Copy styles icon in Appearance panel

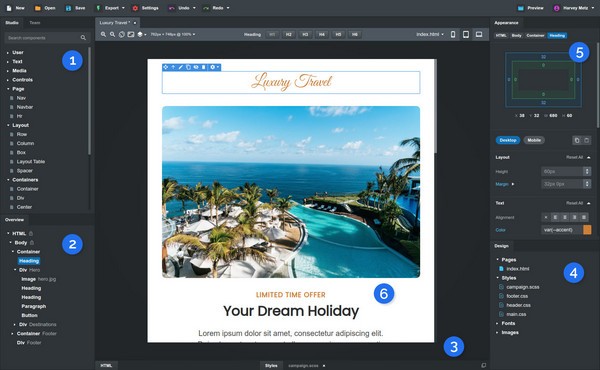point(577,140)
